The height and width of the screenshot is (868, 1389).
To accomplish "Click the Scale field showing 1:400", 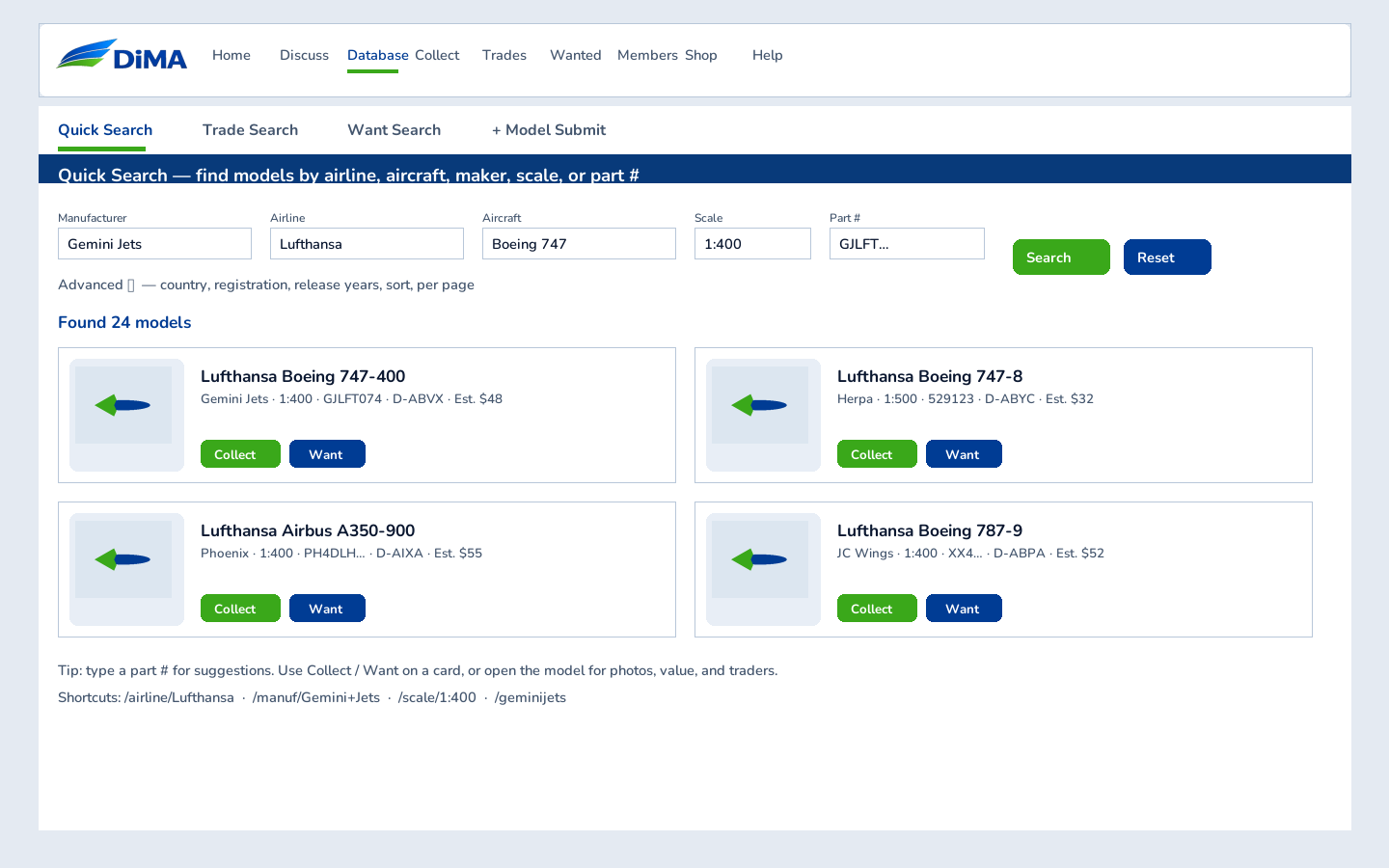I will (x=752, y=244).
